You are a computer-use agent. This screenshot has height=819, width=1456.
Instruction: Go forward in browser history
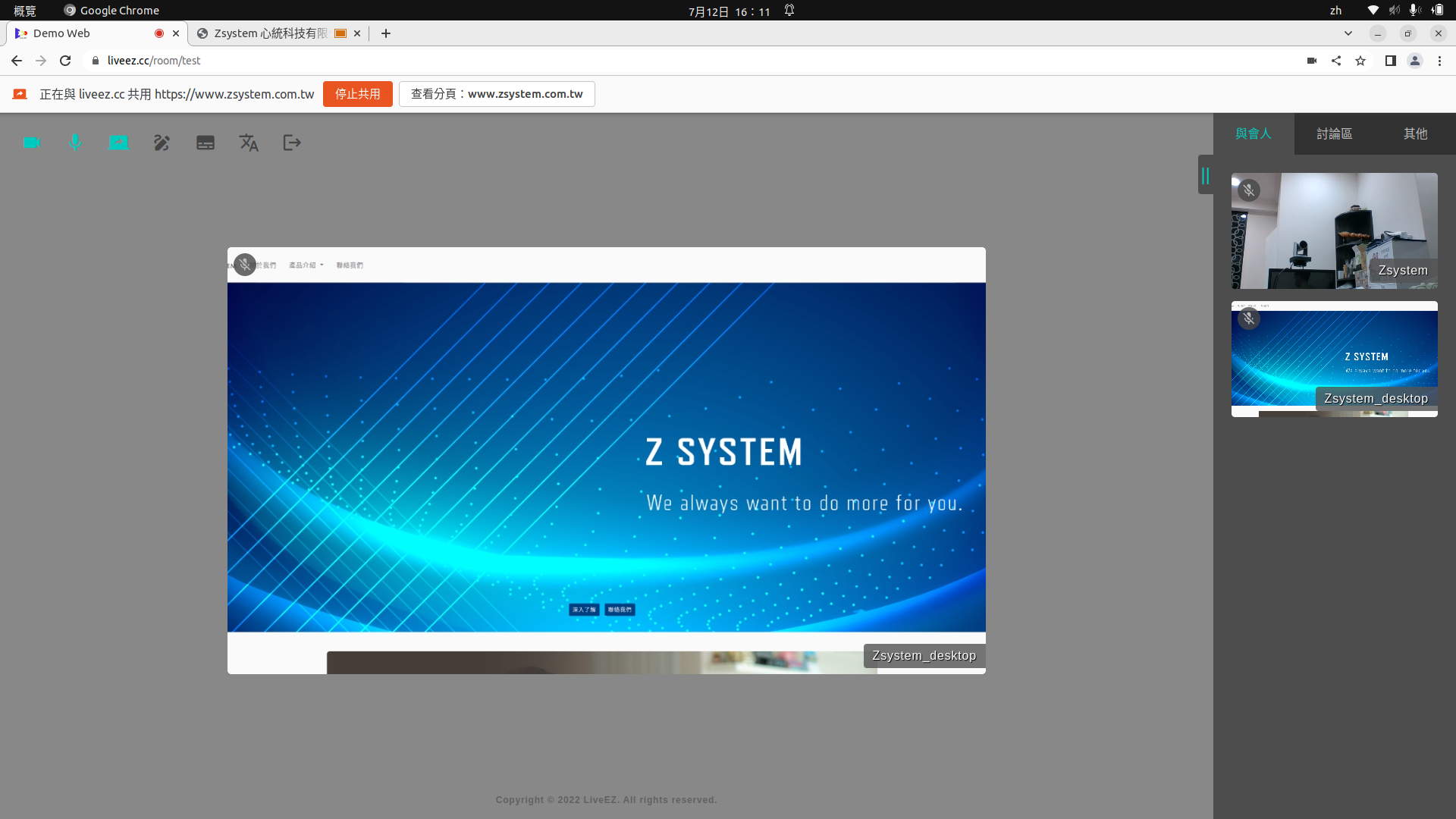(x=41, y=61)
